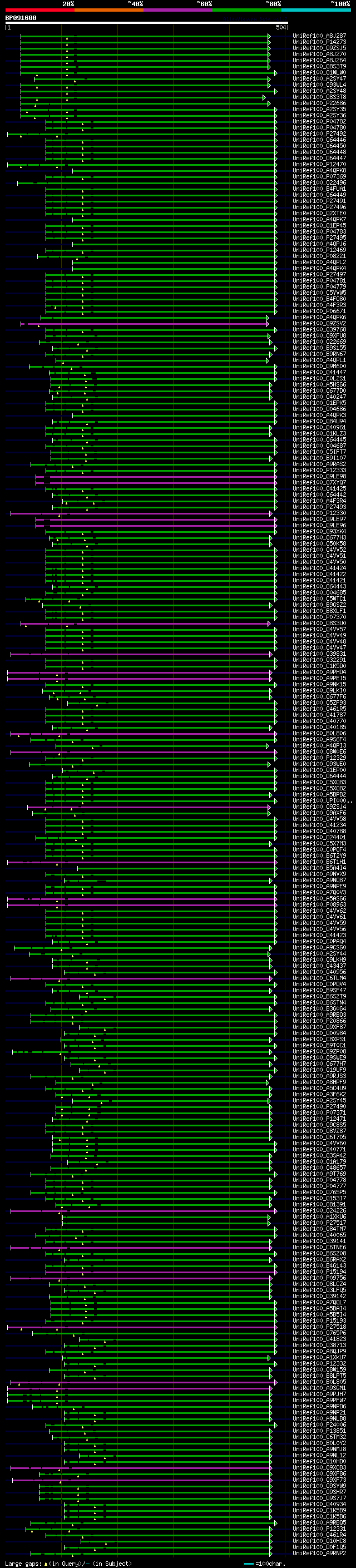Open hit UniRef100_A2SY47
The image size is (356, 1568).
(x=319, y=78)
